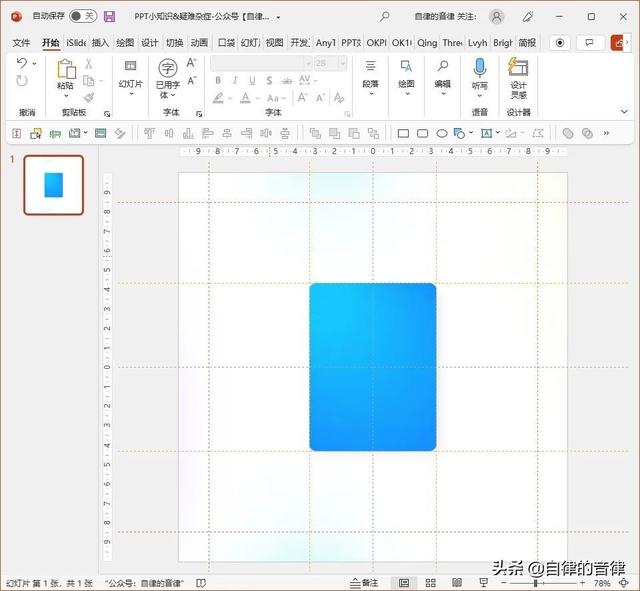Toggle Underline formatting
Screen dimensions: 640x591
point(252,80)
